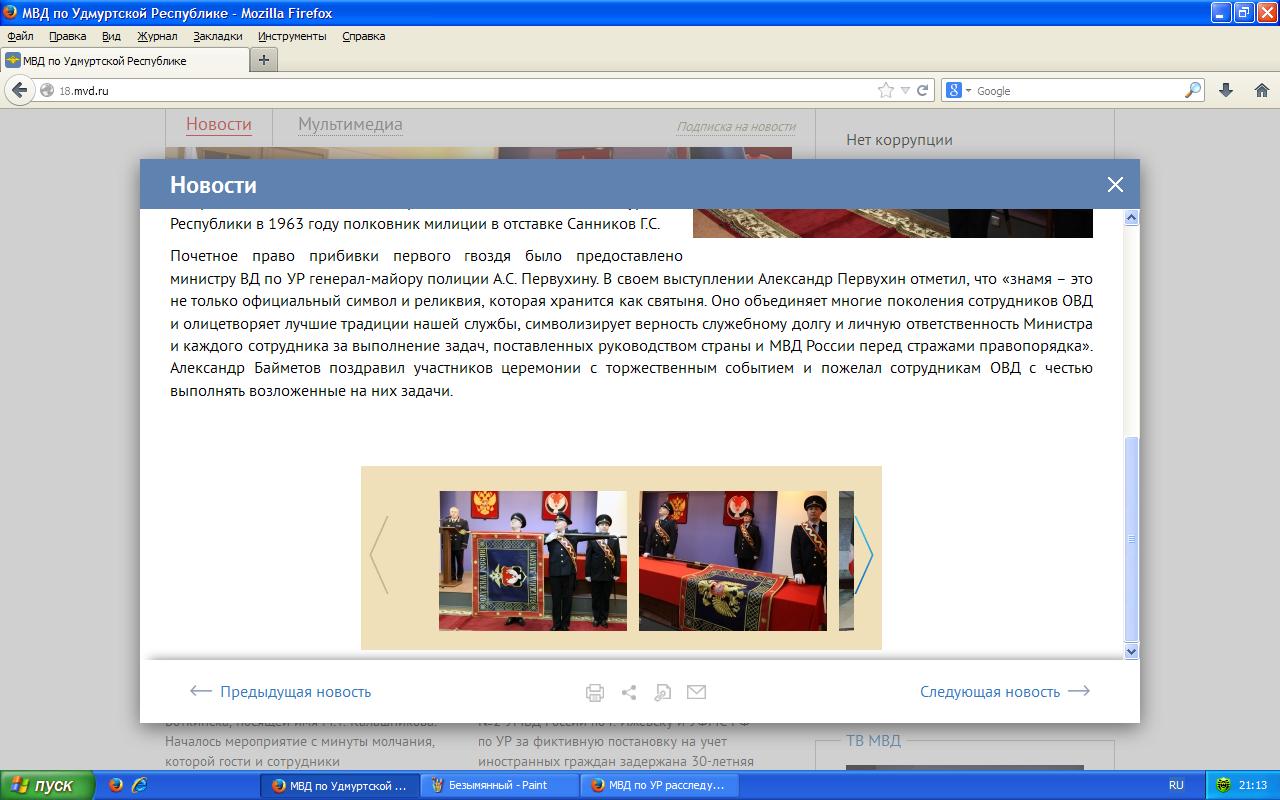Reload the current page
This screenshot has height=800, width=1280.
[923, 90]
